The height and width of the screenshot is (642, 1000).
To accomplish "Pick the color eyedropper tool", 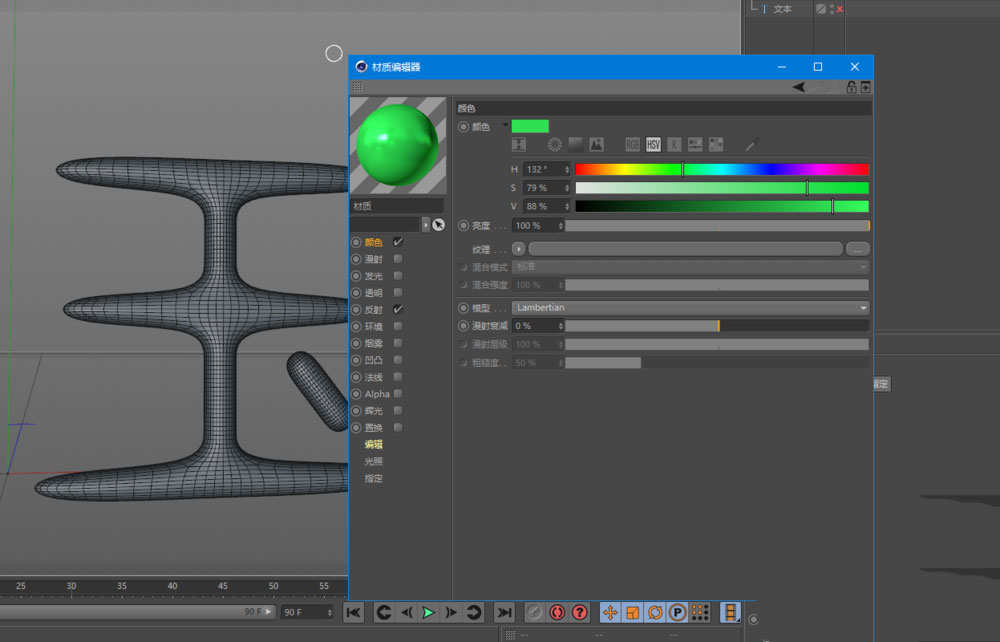I will 752,145.
